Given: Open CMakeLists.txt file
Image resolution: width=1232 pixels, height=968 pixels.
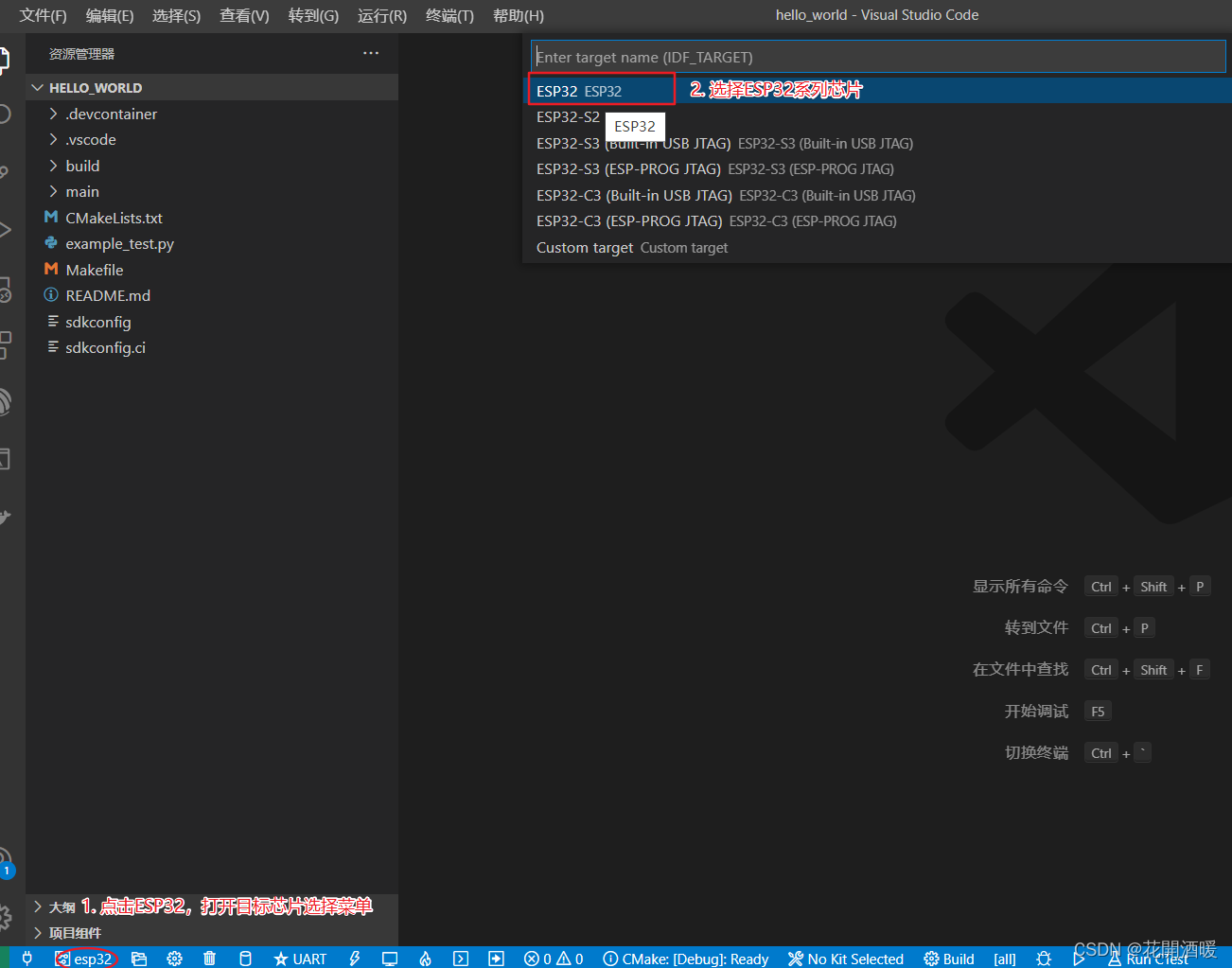Looking at the screenshot, I should click(212, 218).
